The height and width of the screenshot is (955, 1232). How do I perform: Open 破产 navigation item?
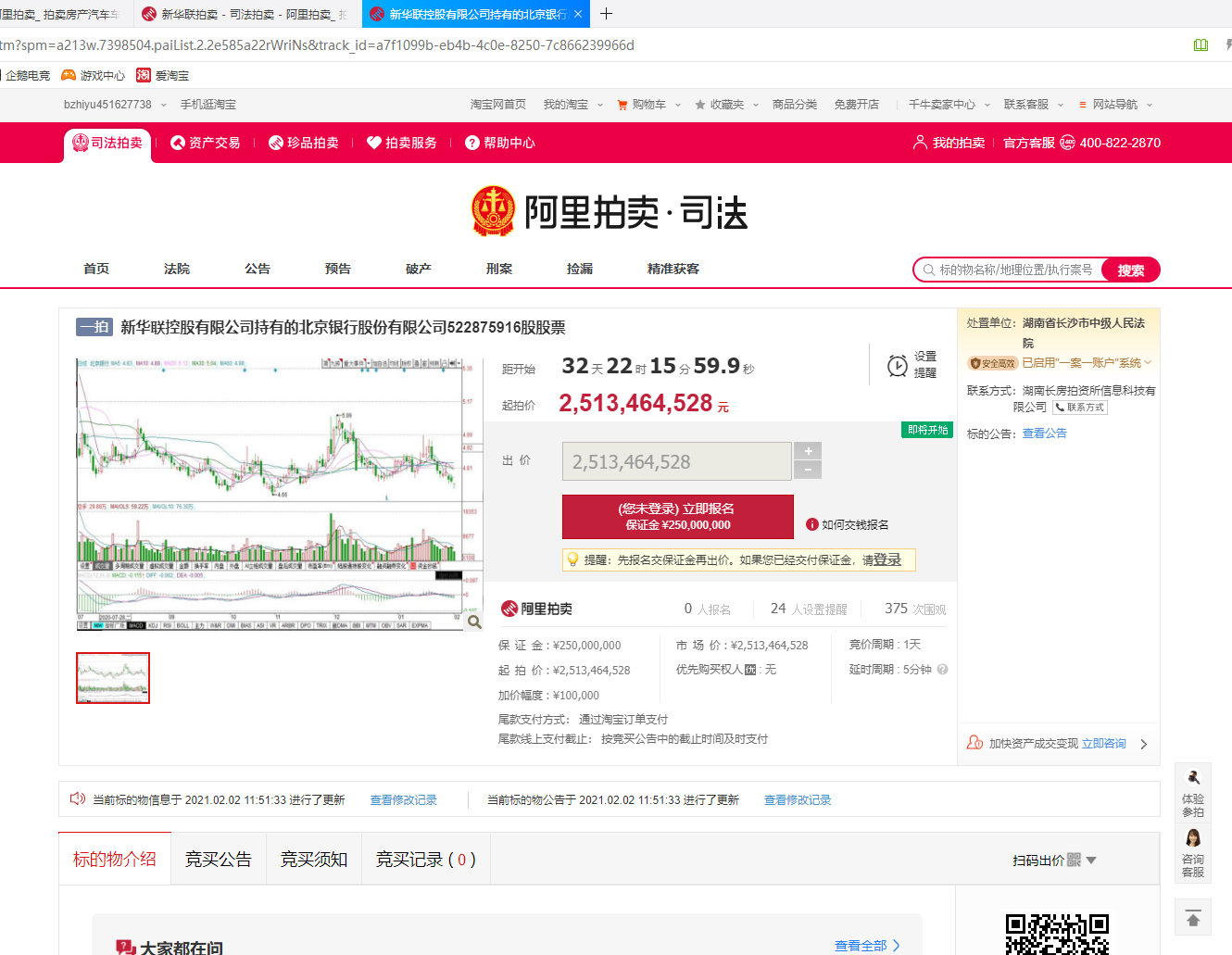[x=419, y=269]
